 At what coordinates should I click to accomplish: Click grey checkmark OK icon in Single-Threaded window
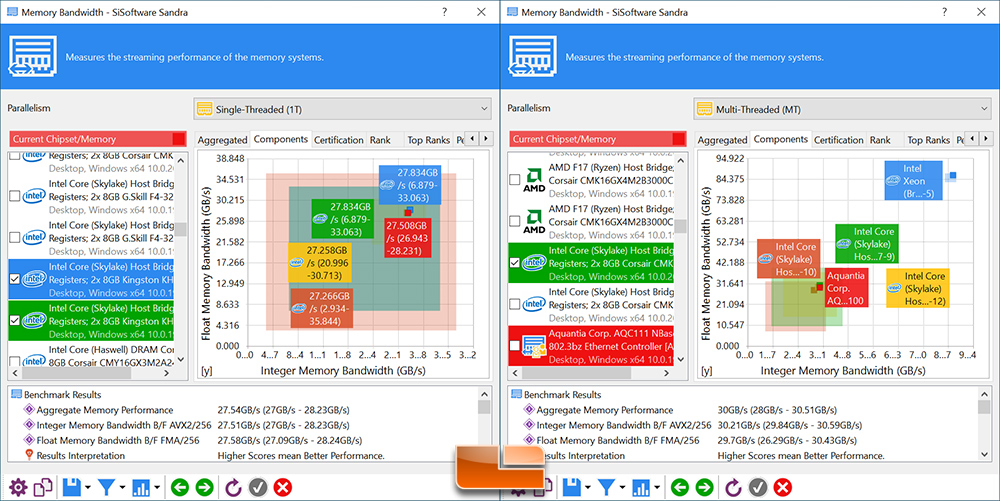click(x=258, y=488)
